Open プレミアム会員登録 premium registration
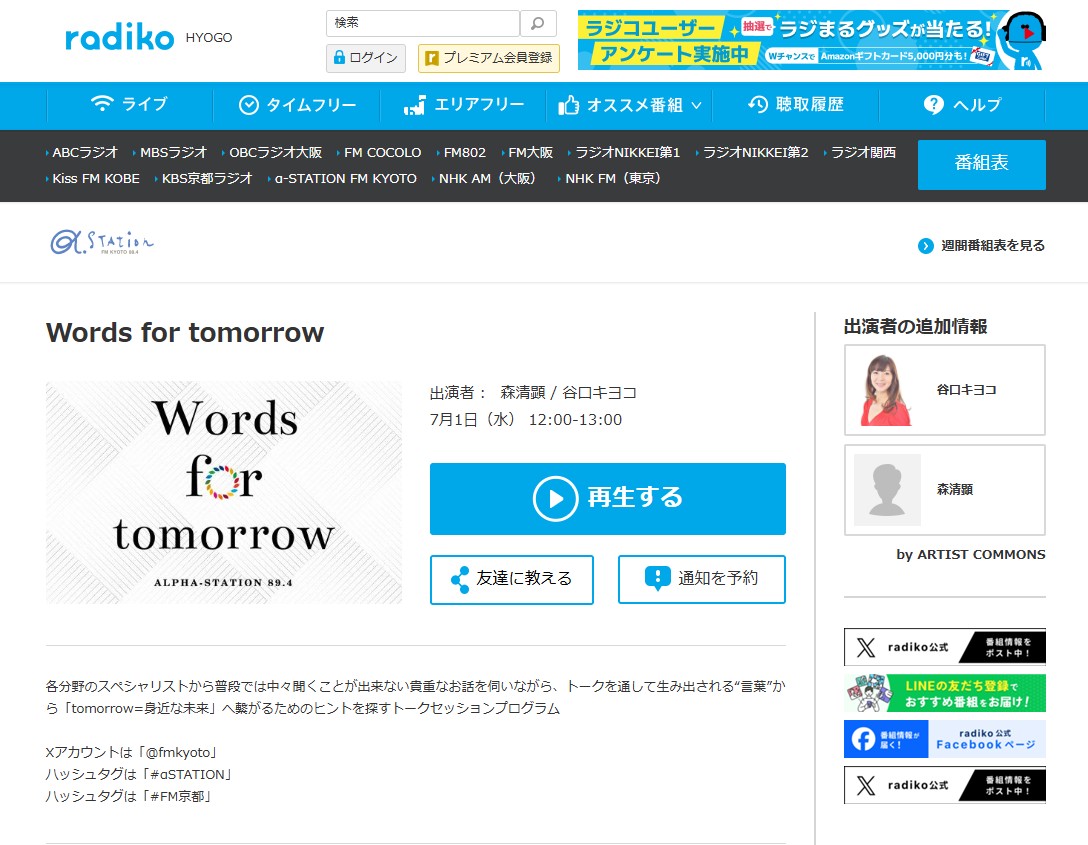1088x845 pixels. [488, 58]
